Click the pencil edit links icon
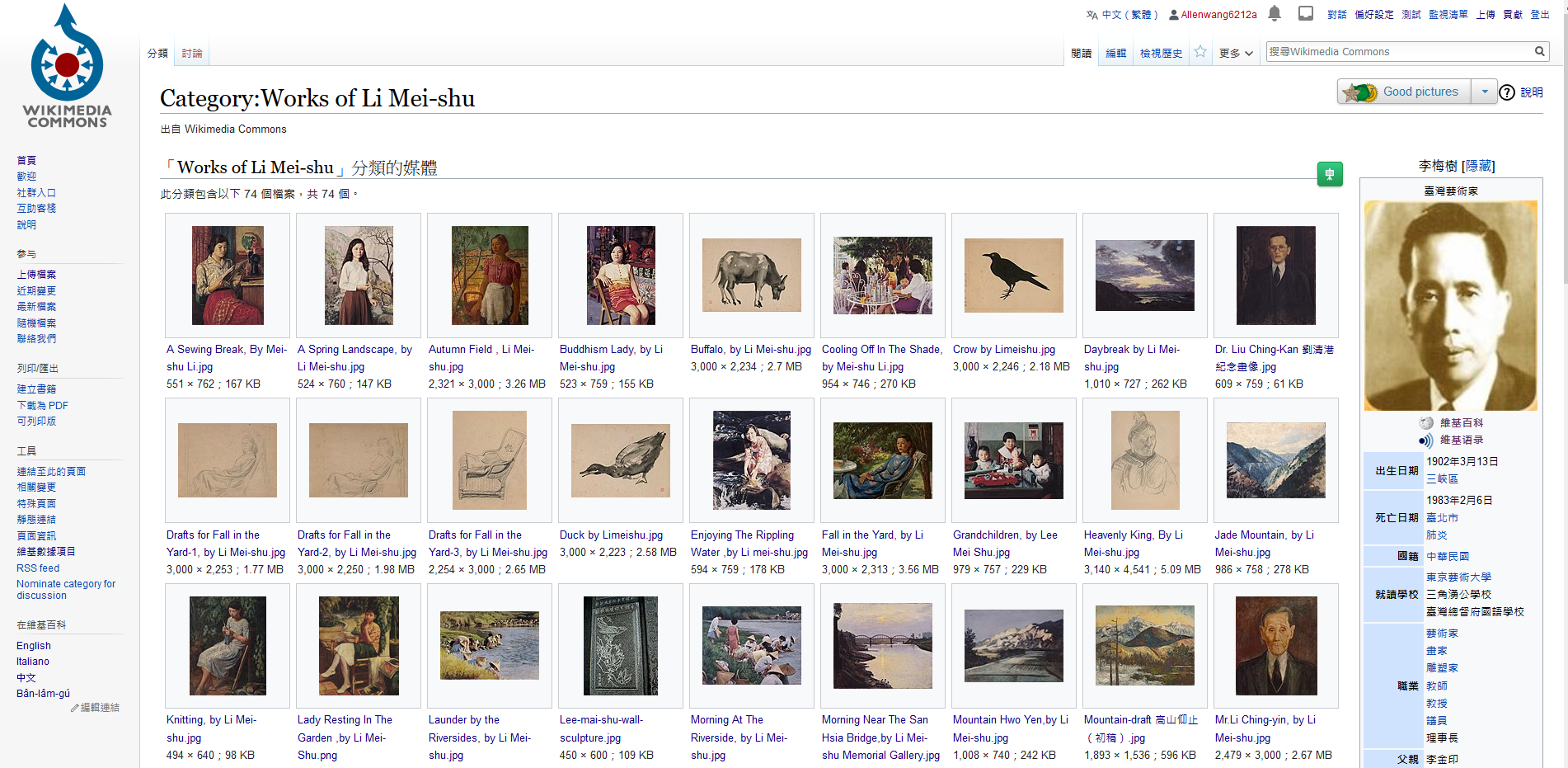 click(75, 708)
